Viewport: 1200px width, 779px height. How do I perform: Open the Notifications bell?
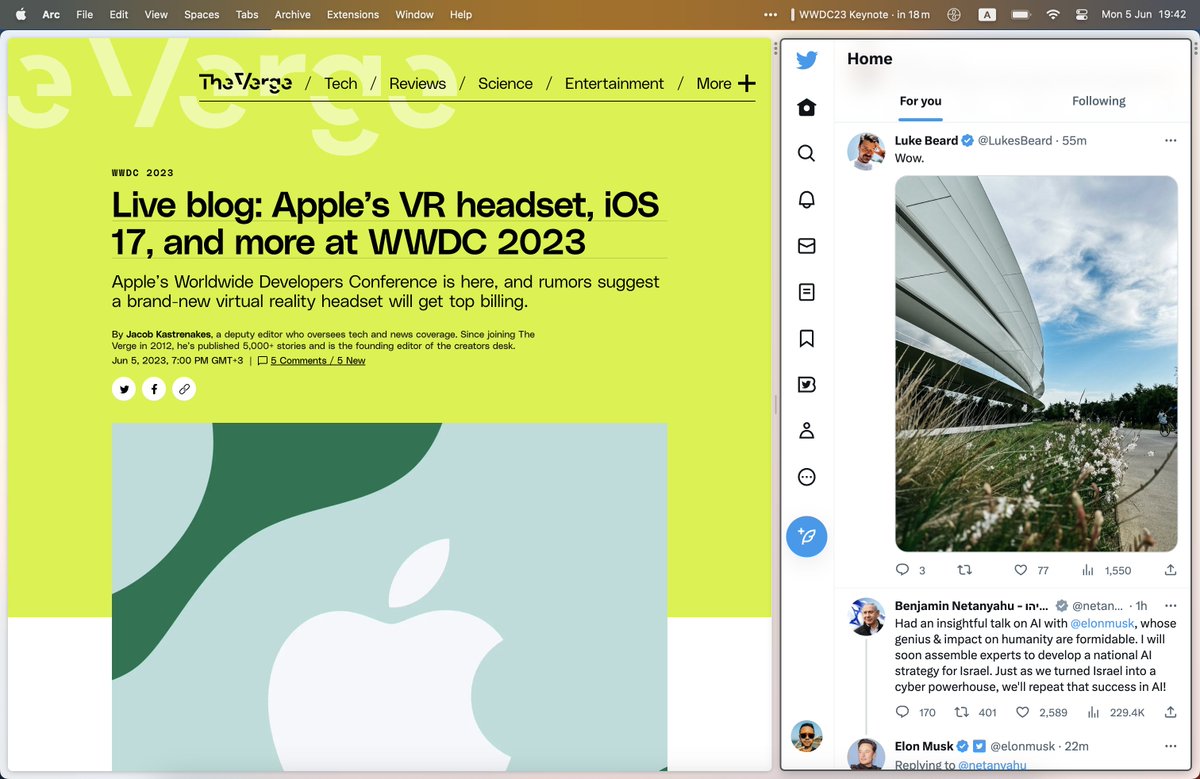point(806,199)
